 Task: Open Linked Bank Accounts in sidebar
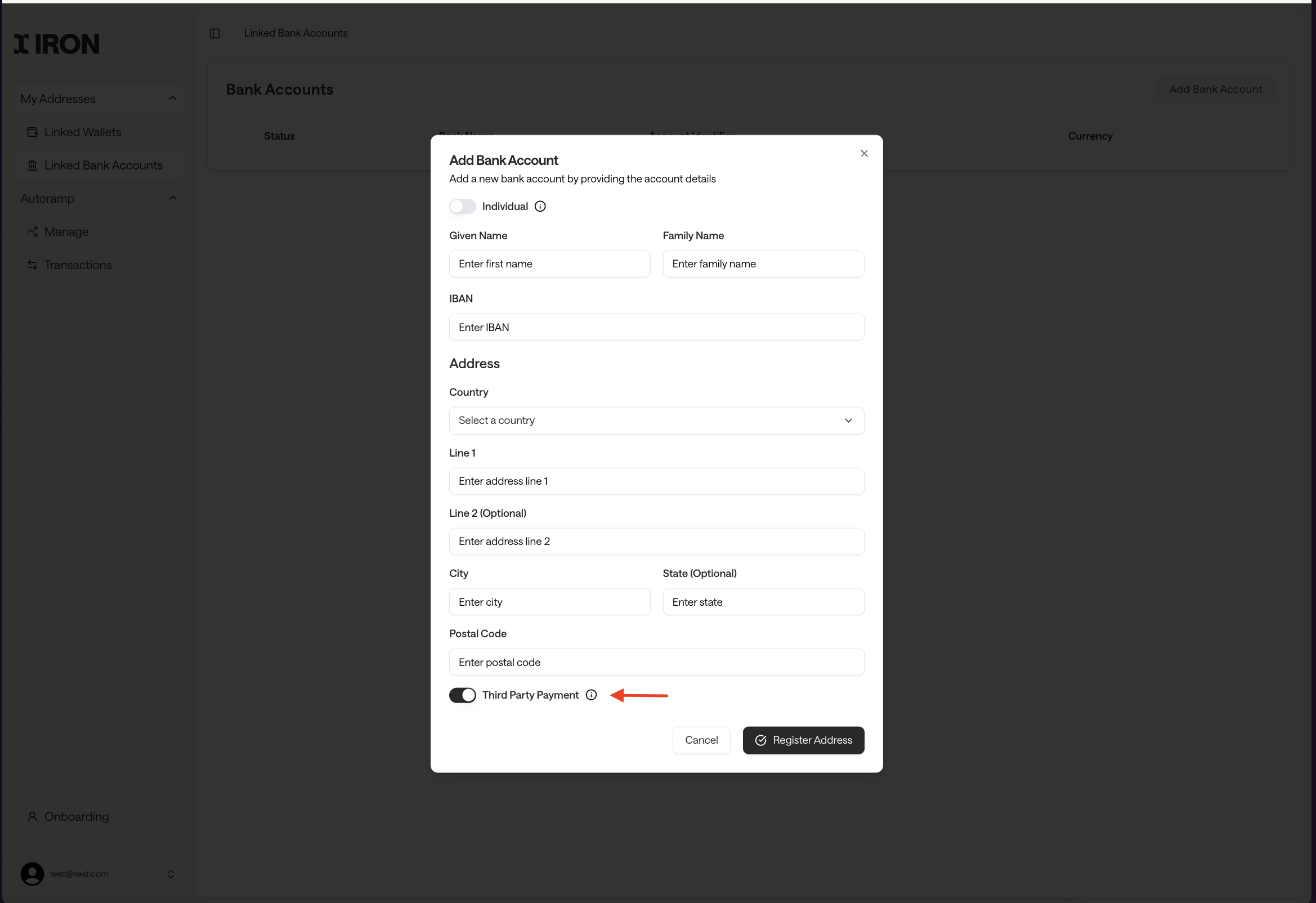tap(103, 166)
